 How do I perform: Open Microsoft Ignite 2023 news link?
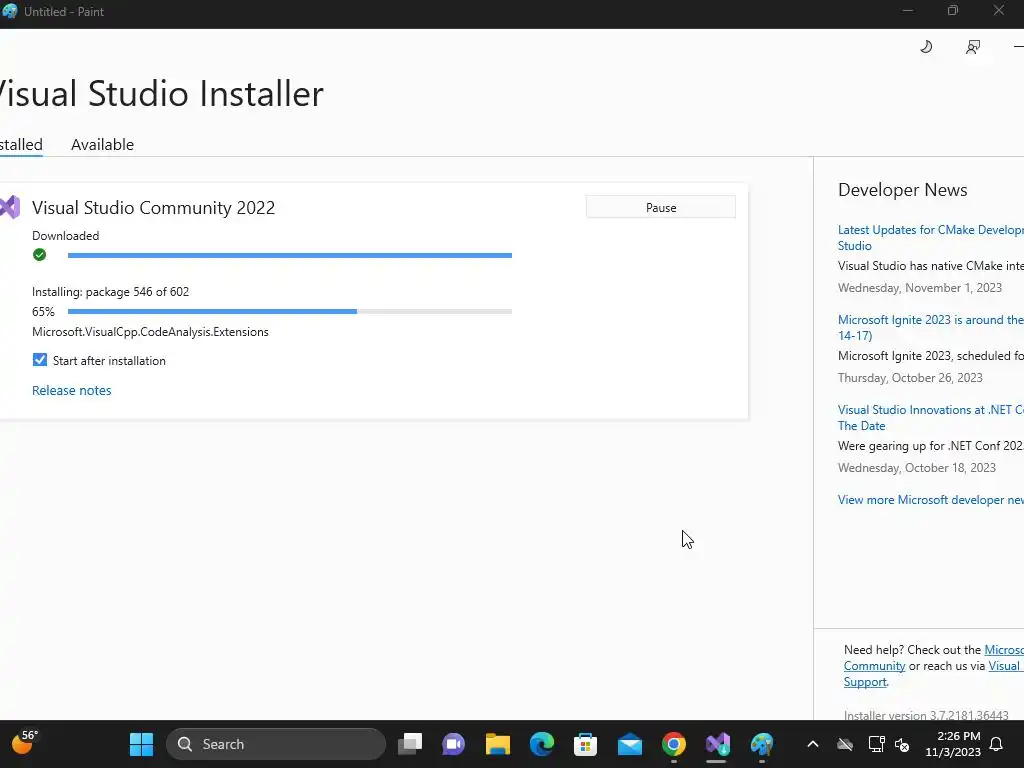pos(931,328)
